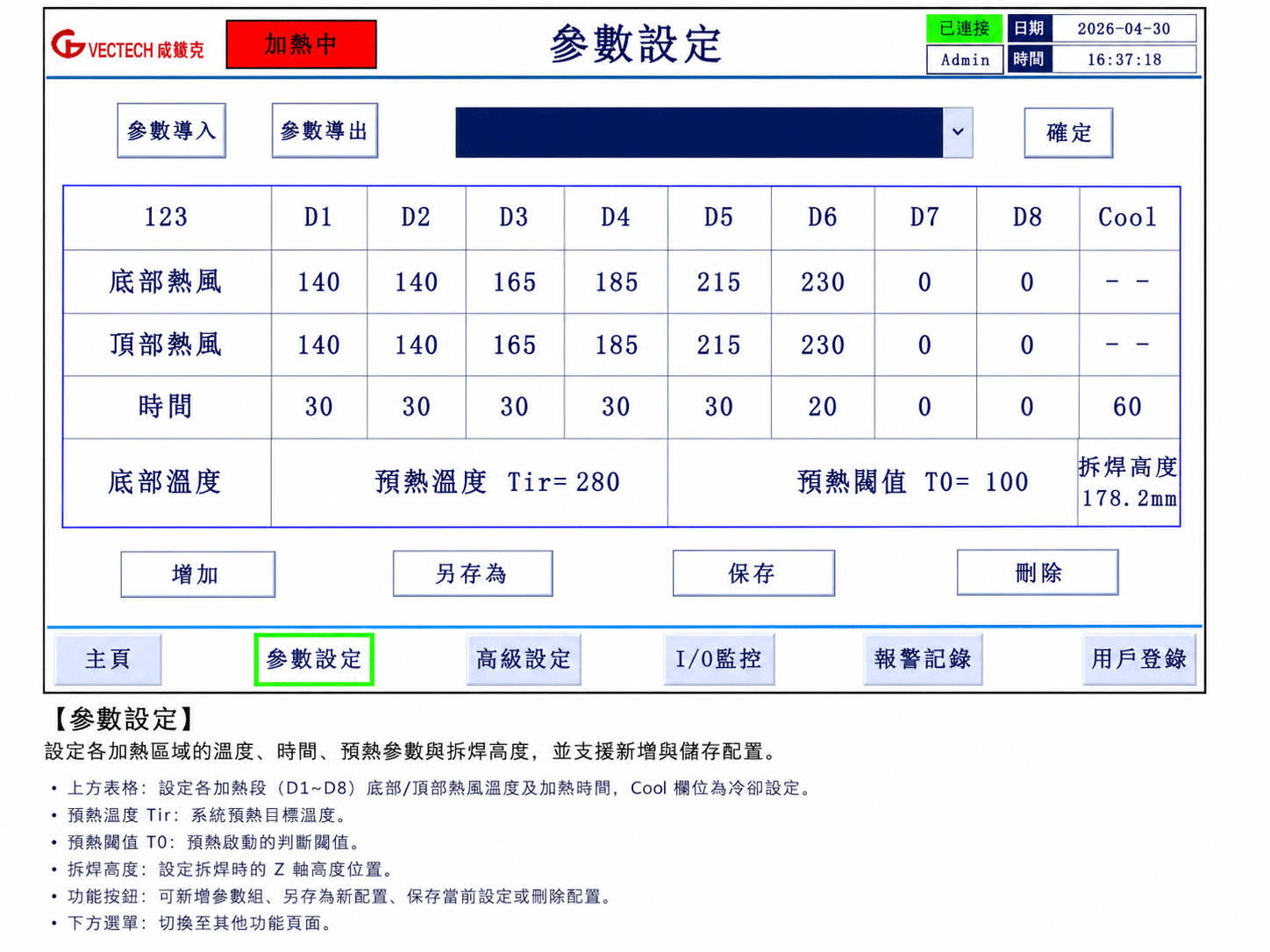Click the D1 column header

point(319,217)
